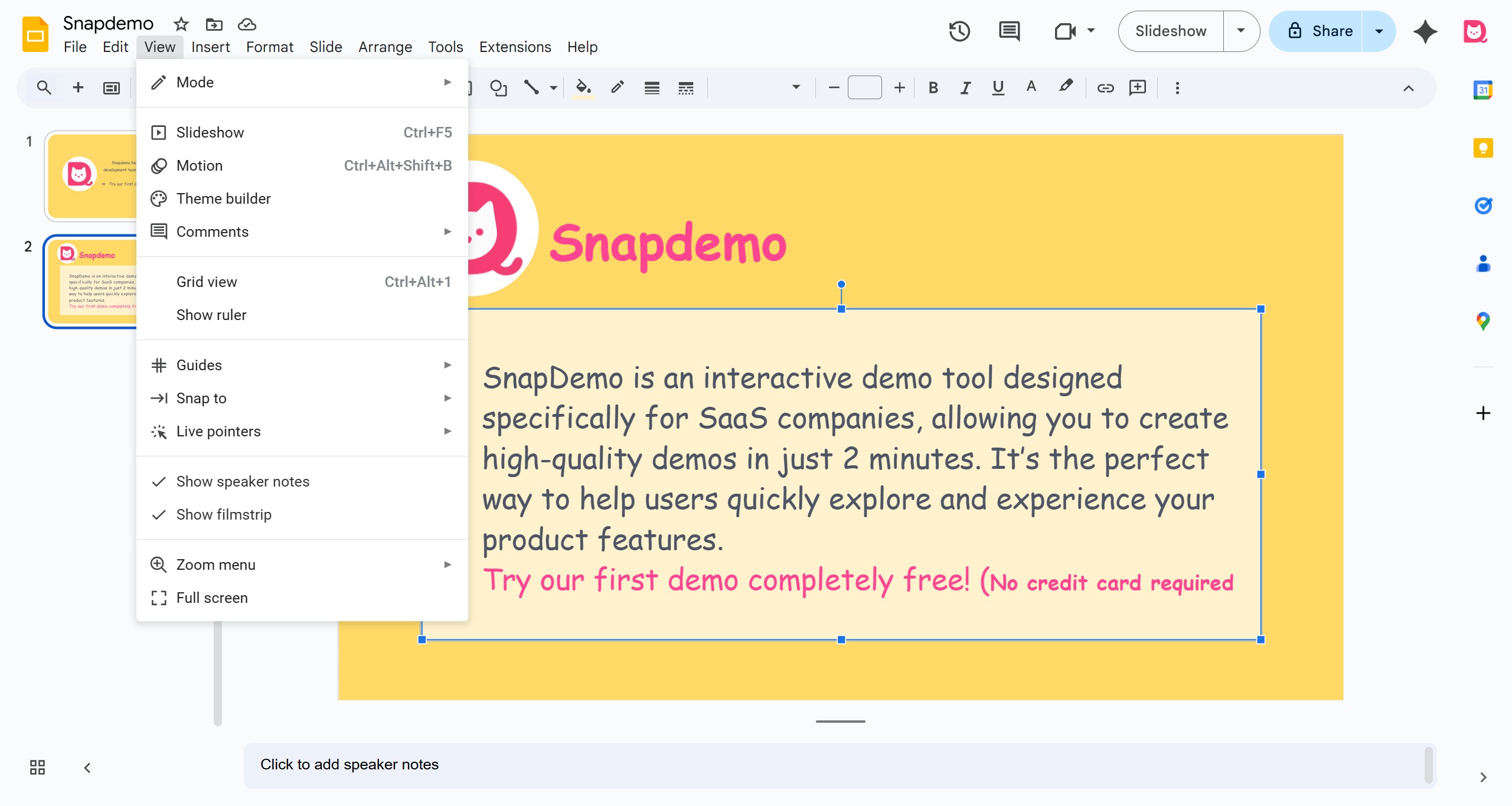Star the Snapdemo presentation

181,24
